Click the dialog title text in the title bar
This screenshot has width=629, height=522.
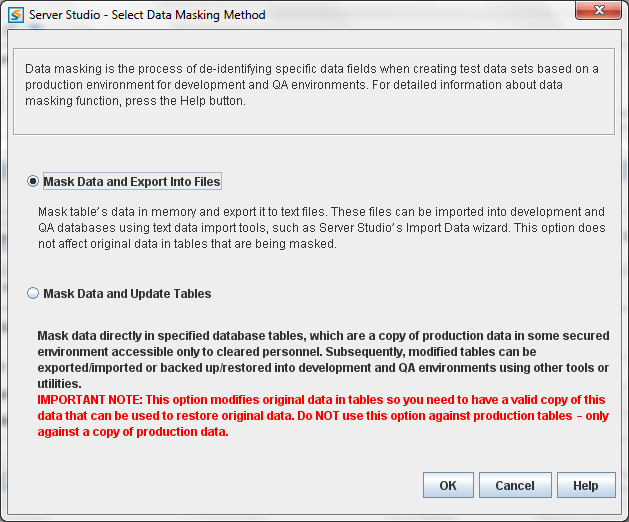(x=147, y=15)
